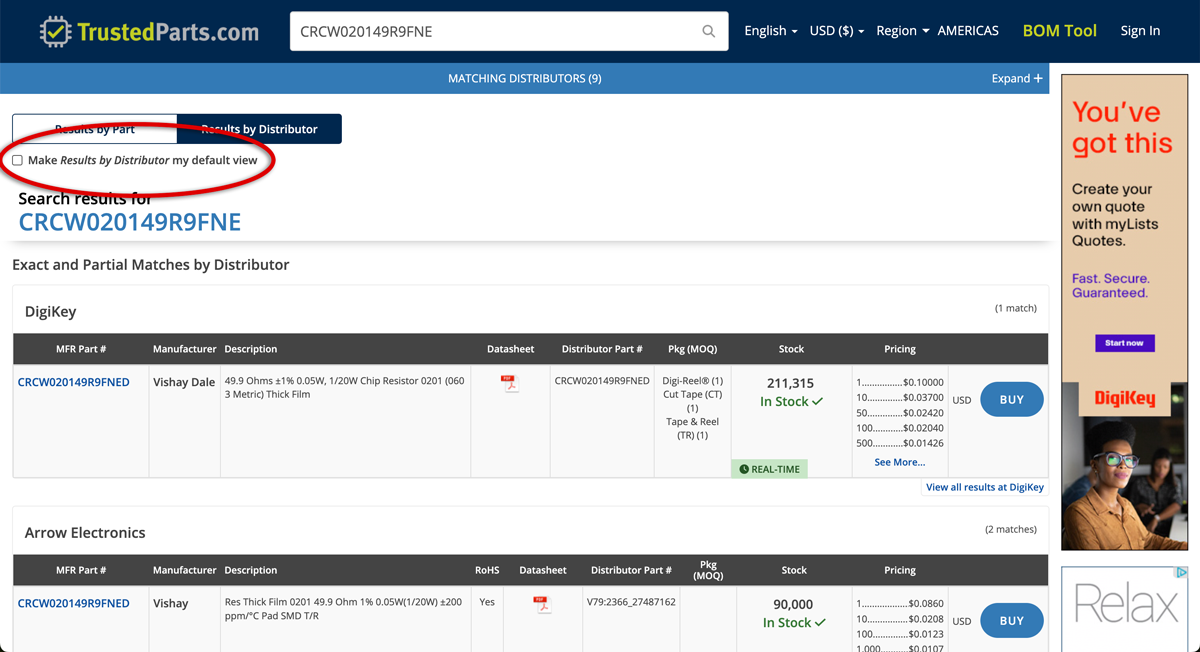Open Arrow Electronics datasheet PDF icon

[542, 604]
